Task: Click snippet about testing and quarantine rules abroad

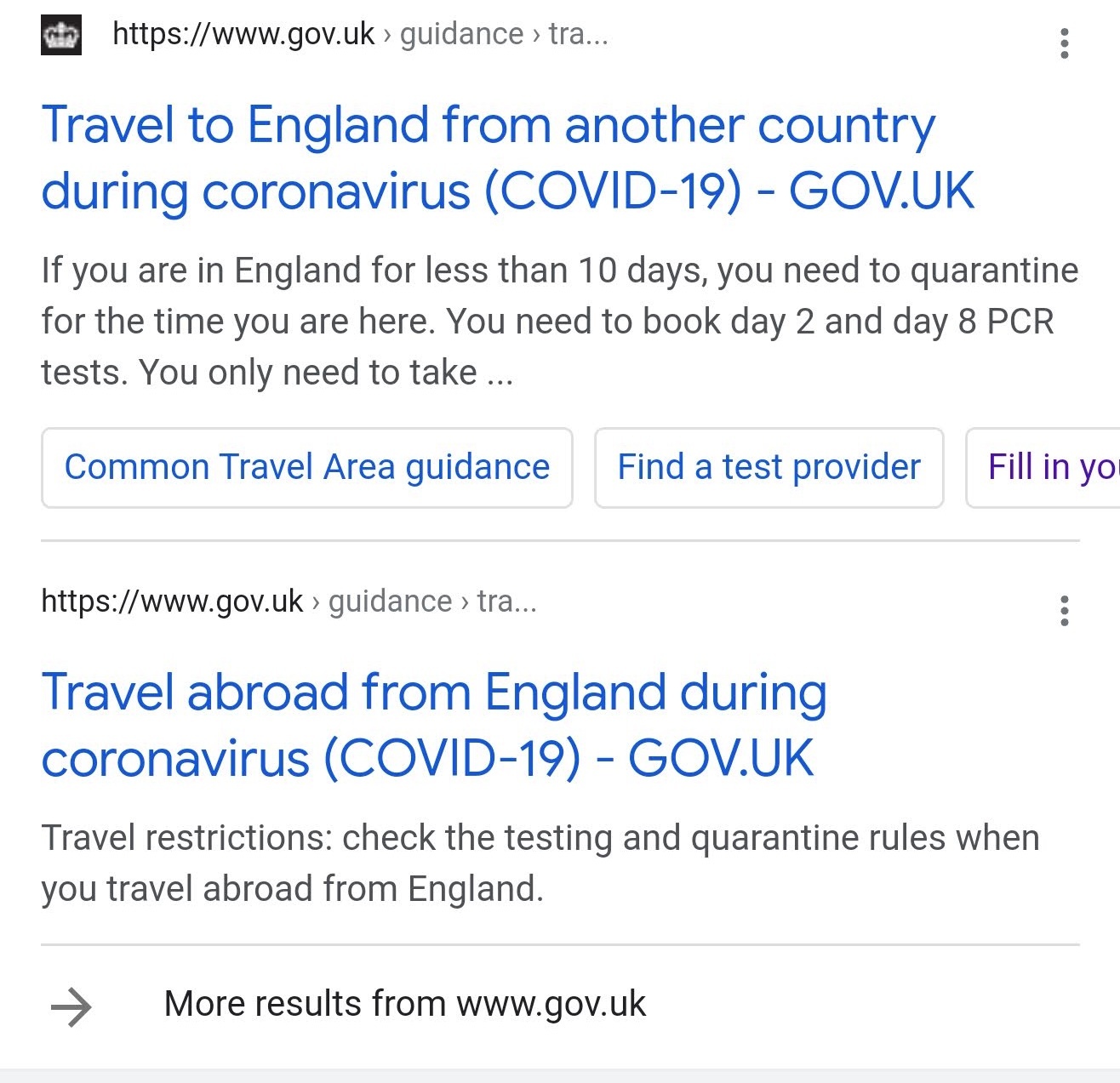Action: click(540, 863)
